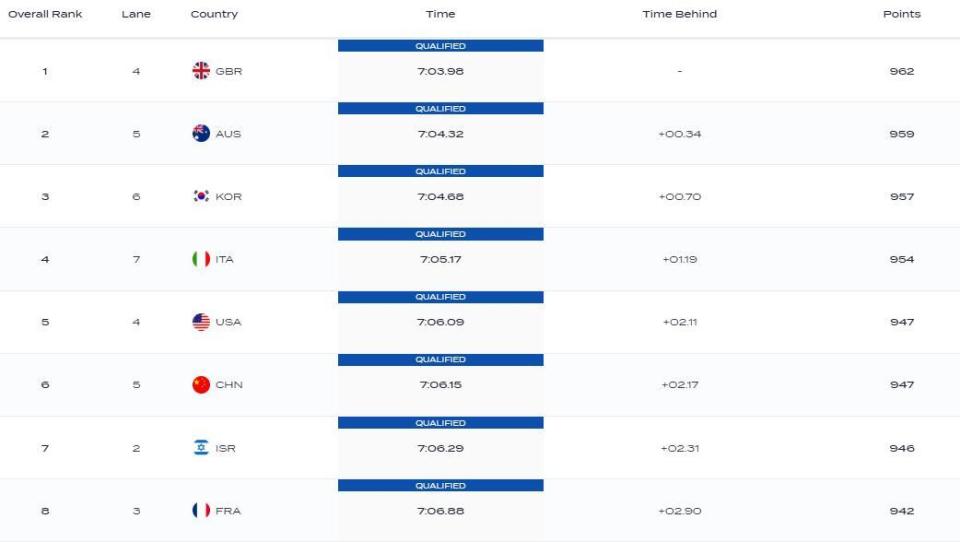Click the Israel flag icon
The height and width of the screenshot is (542, 960).
pyautogui.click(x=201, y=448)
